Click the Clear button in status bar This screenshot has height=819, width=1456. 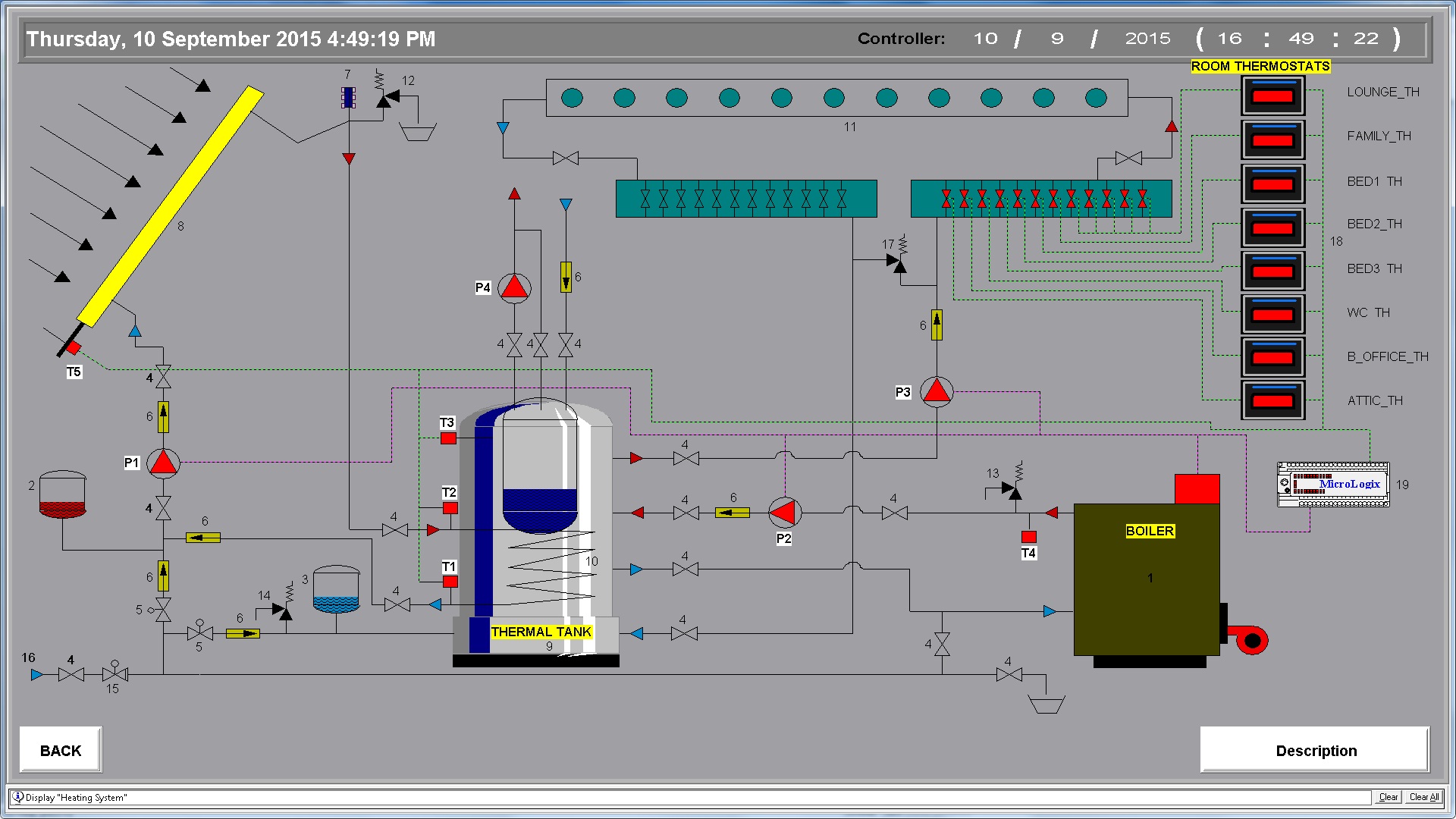tap(1388, 797)
